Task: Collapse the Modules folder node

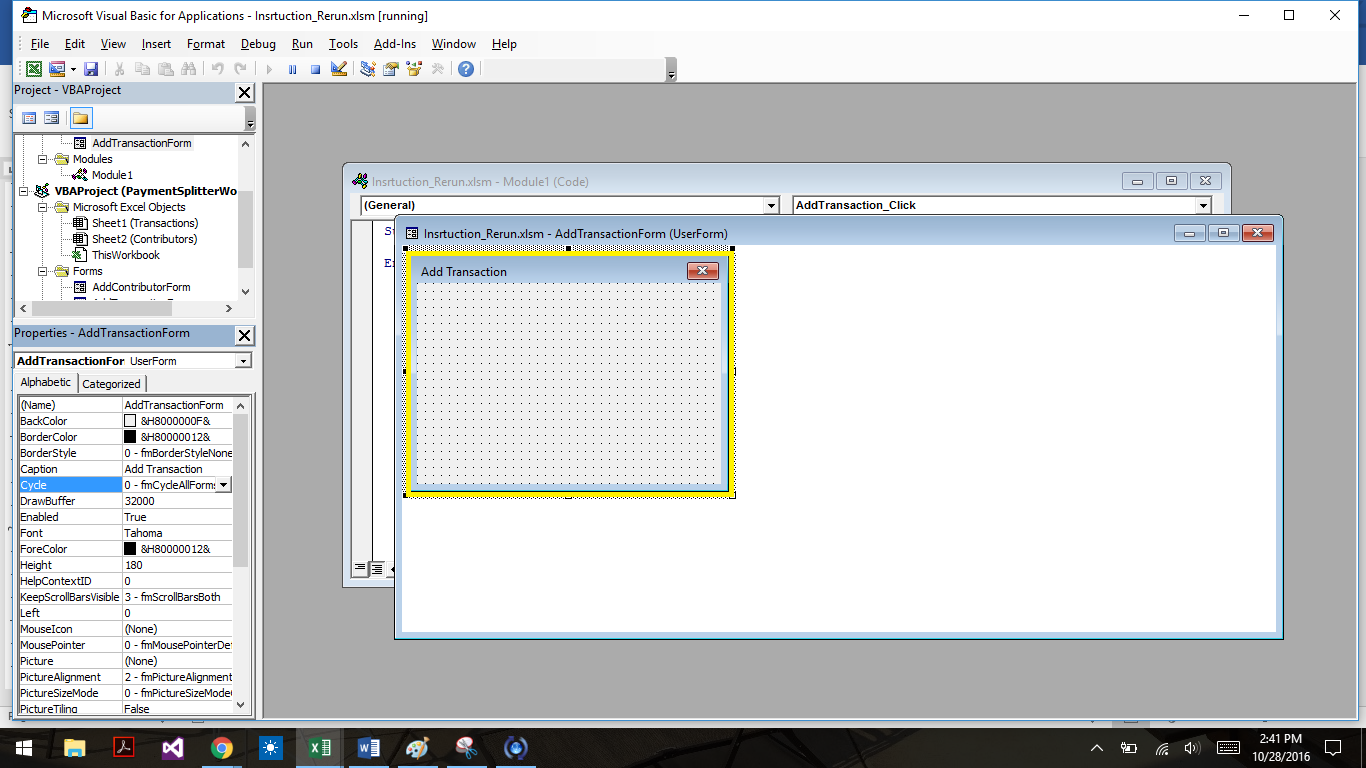Action: pyautogui.click(x=43, y=159)
